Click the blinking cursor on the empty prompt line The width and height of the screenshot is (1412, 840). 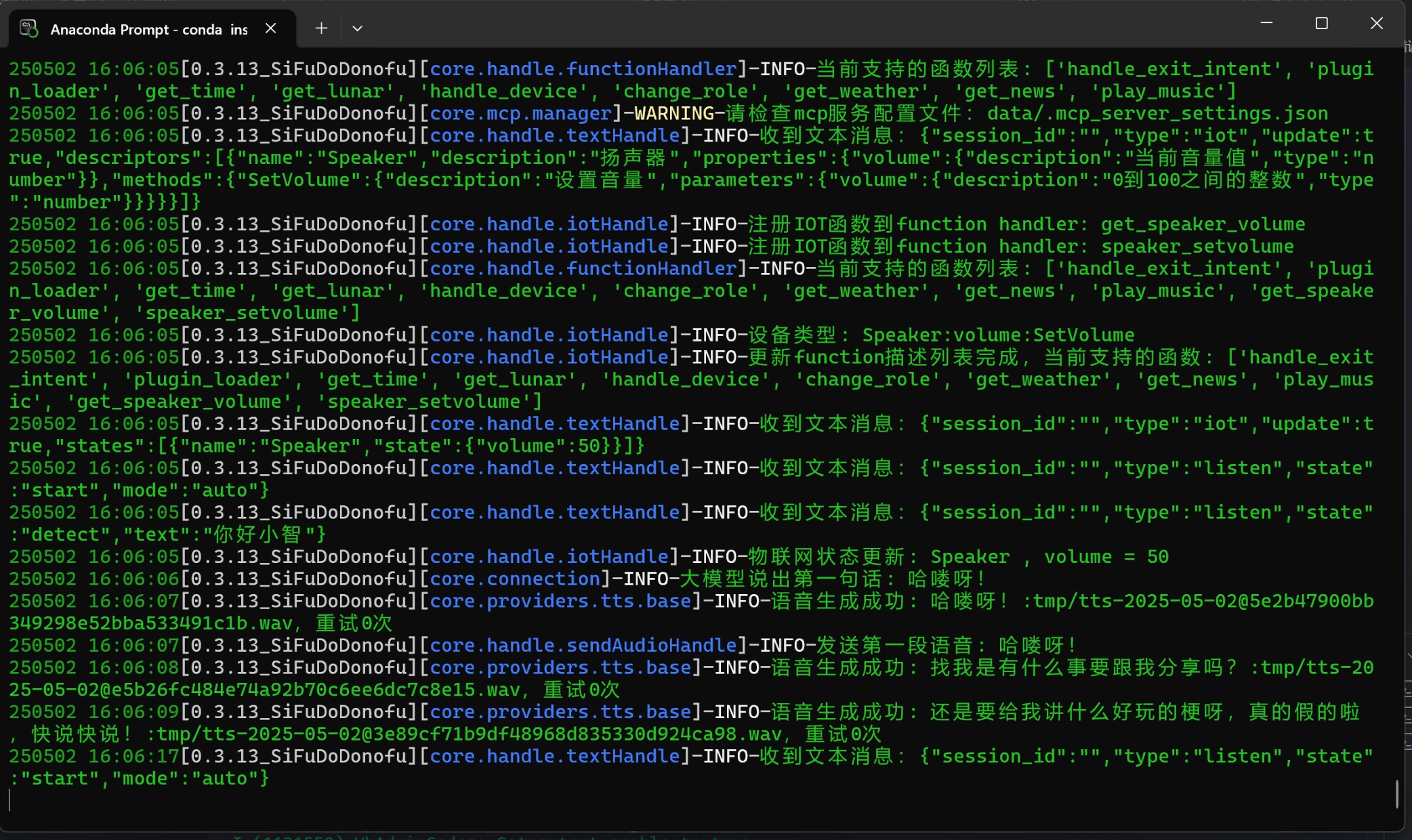tap(9, 800)
